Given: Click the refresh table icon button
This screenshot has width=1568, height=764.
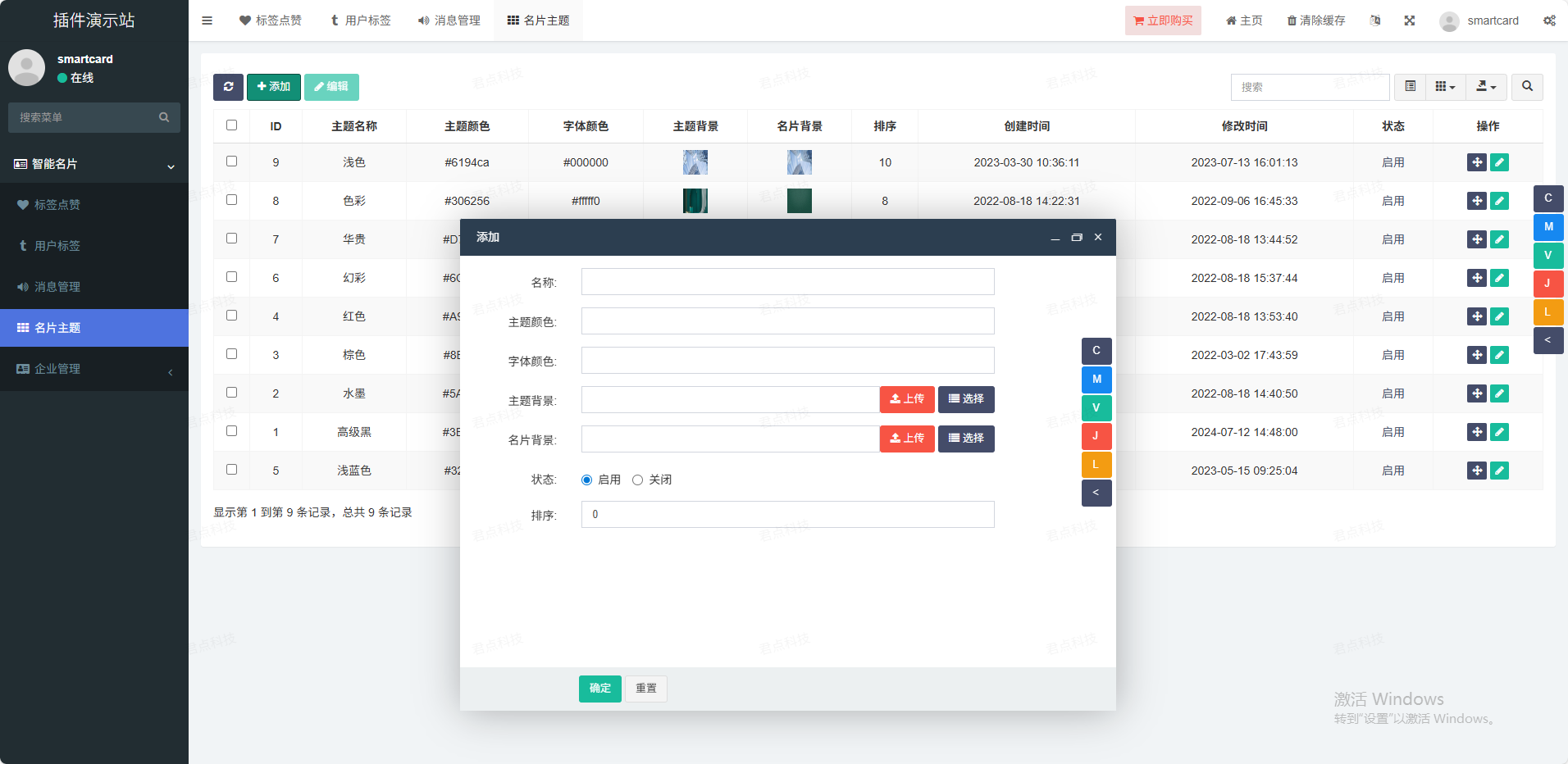Looking at the screenshot, I should pos(228,87).
